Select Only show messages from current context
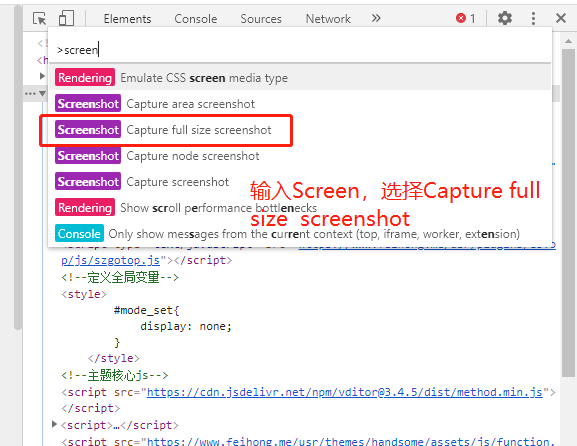 [x=300, y=234]
